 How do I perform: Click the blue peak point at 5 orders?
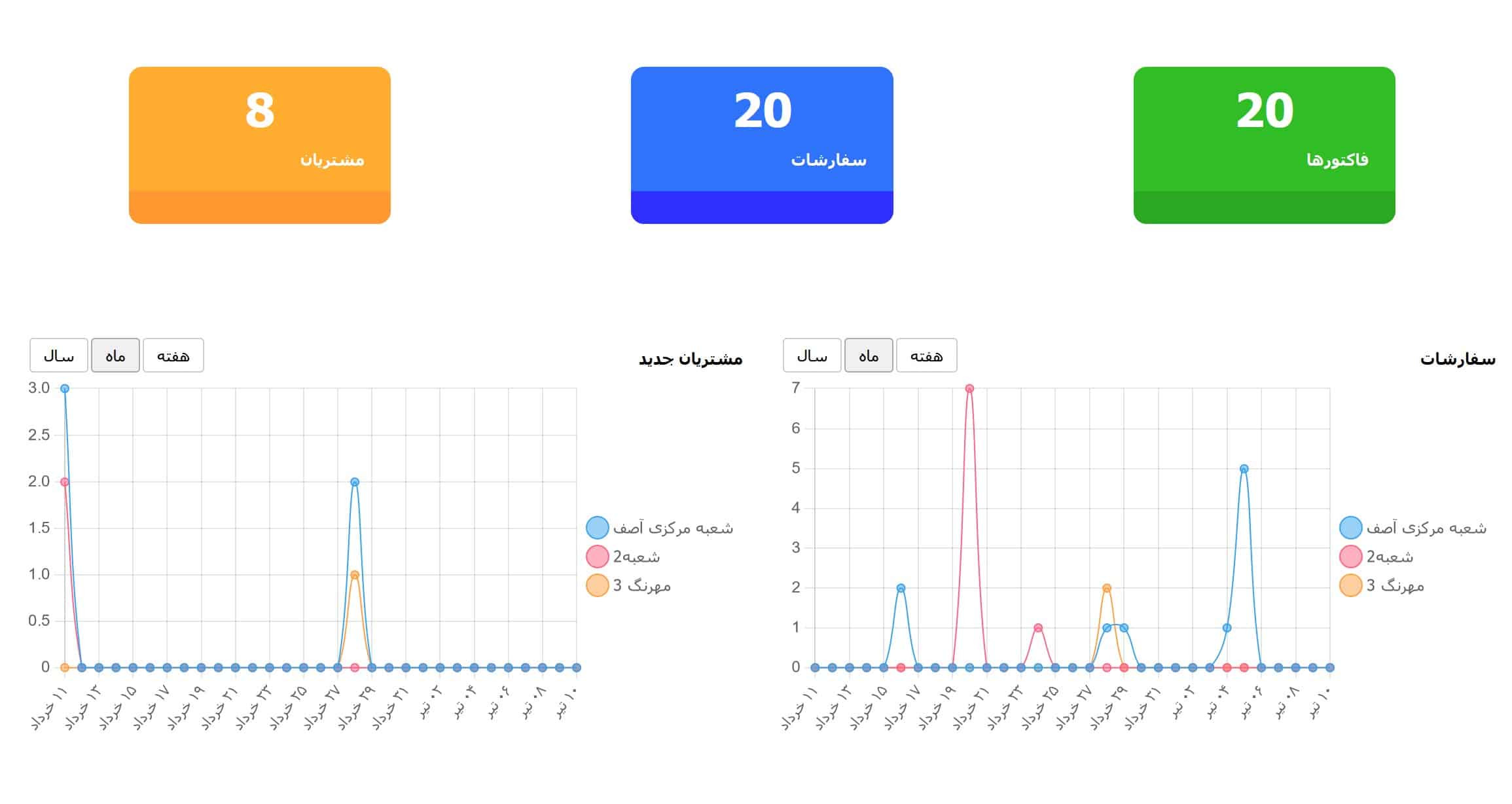[1244, 469]
